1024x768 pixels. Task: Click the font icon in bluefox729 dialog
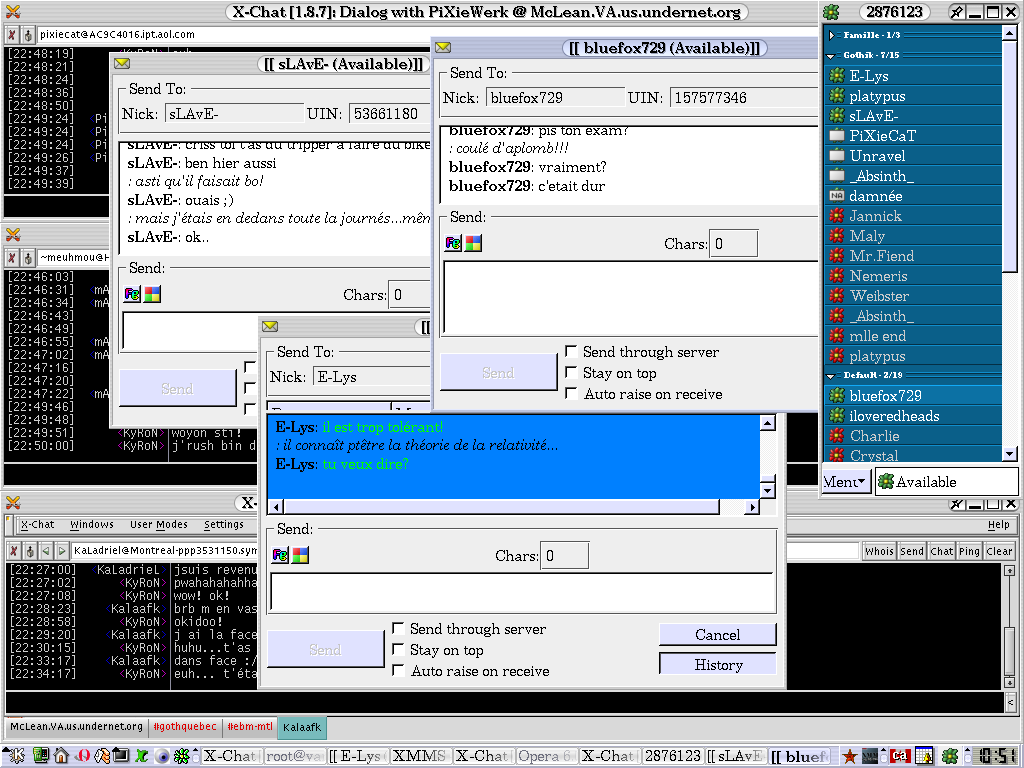click(x=453, y=243)
